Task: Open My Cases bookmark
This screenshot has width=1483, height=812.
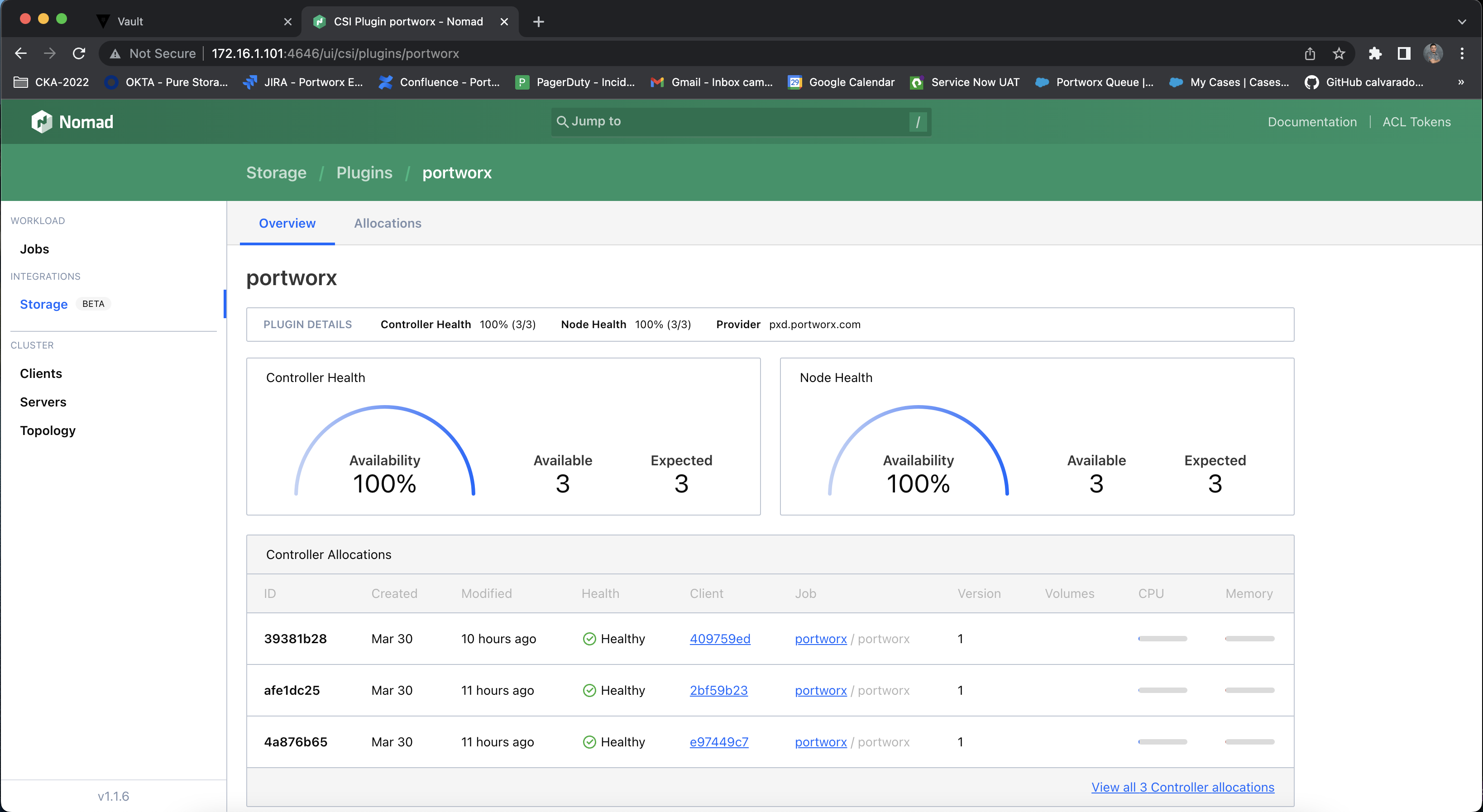Action: click(x=1229, y=82)
